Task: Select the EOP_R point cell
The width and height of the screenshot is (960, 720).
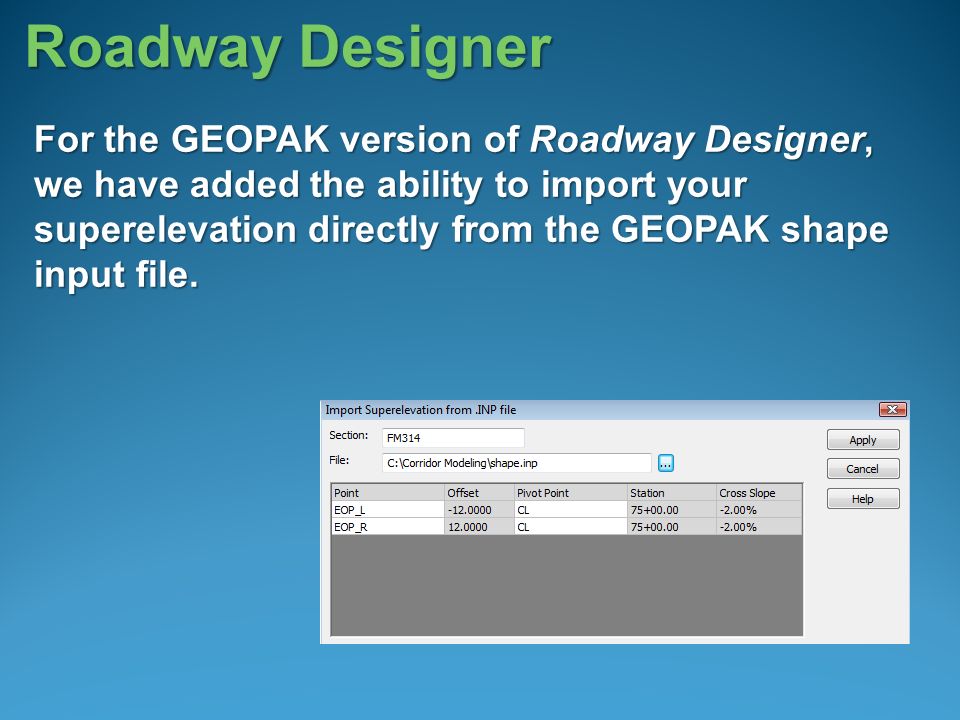Action: (x=388, y=527)
